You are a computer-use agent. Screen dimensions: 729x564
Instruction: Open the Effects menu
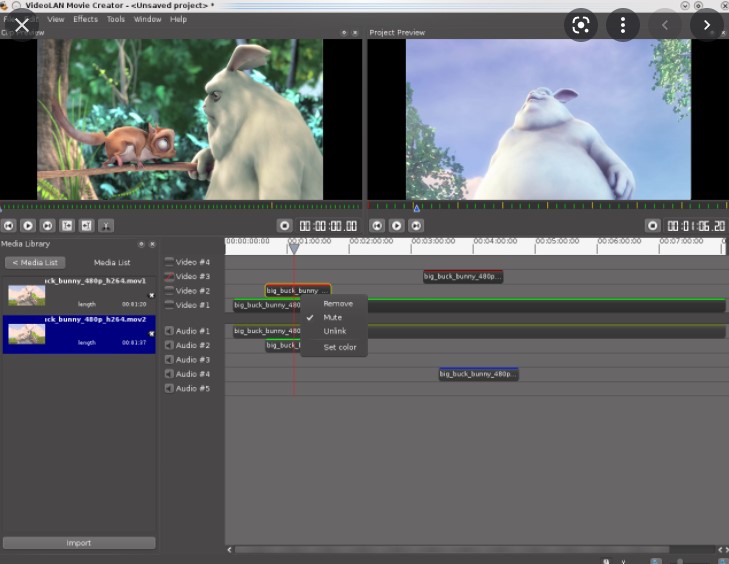tap(86, 19)
